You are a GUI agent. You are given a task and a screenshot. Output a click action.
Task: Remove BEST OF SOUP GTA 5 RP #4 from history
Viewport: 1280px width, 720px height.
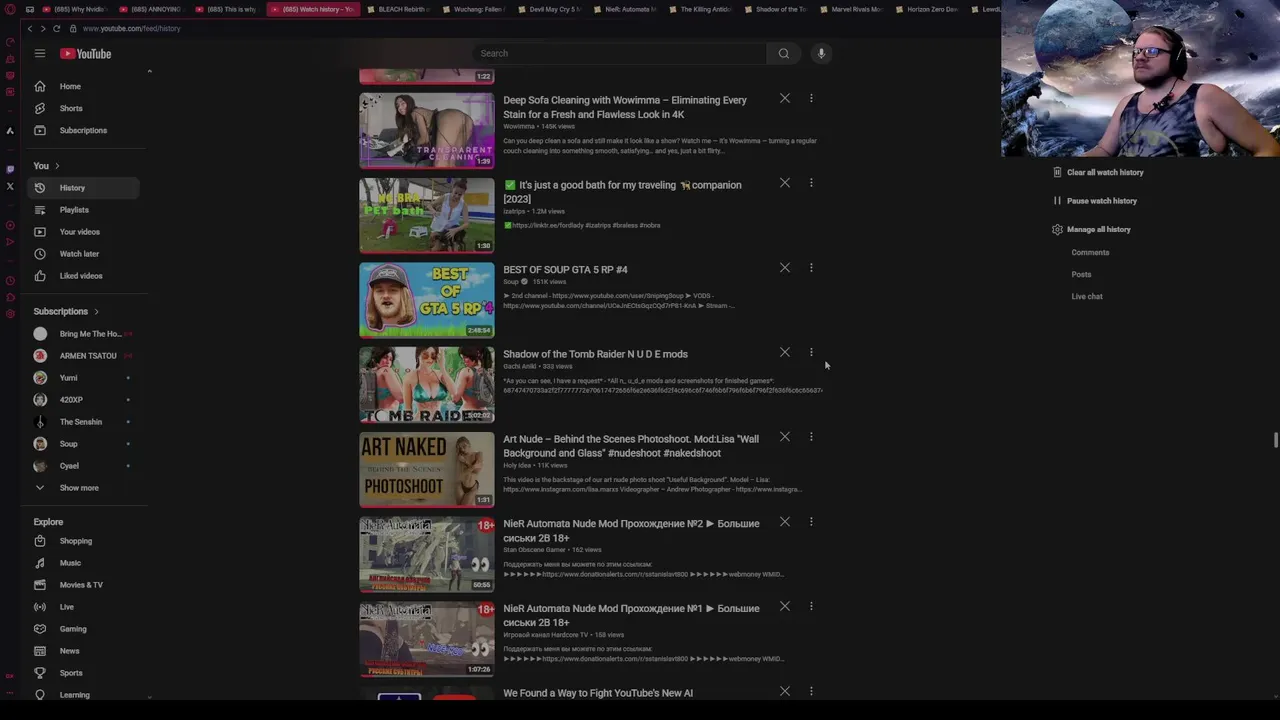[x=785, y=268]
